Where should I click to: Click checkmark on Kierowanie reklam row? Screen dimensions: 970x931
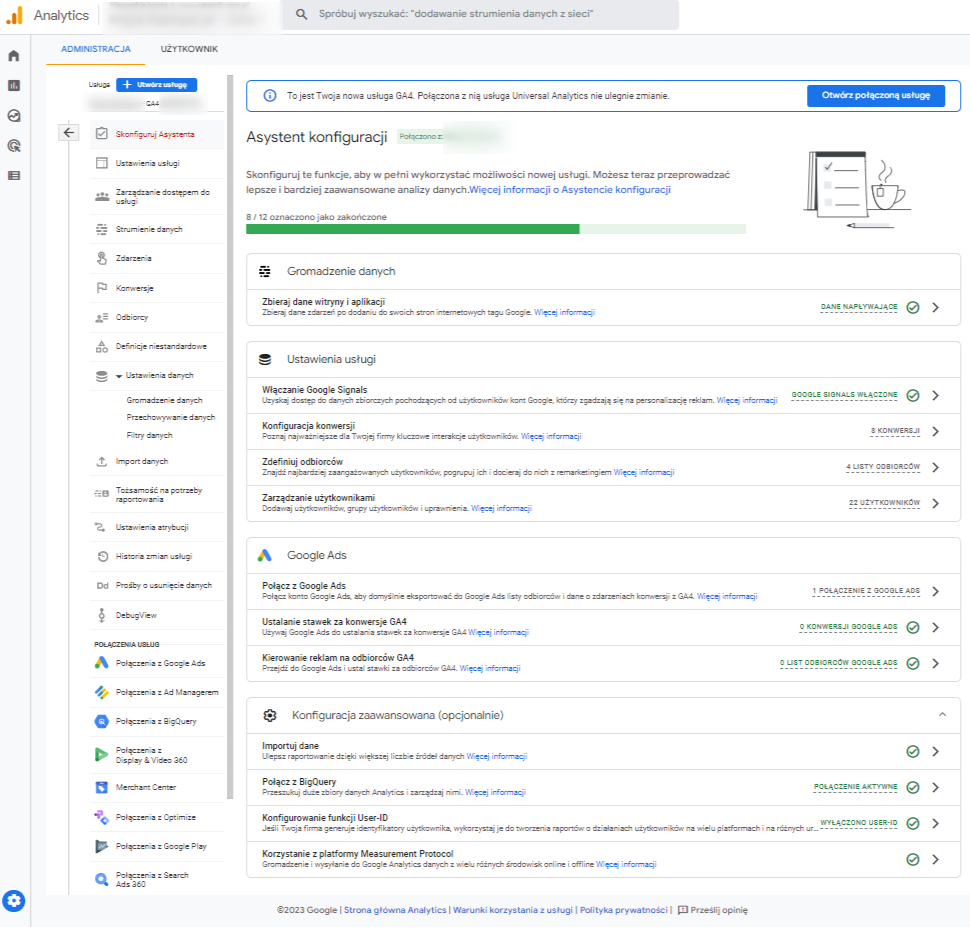click(x=912, y=663)
